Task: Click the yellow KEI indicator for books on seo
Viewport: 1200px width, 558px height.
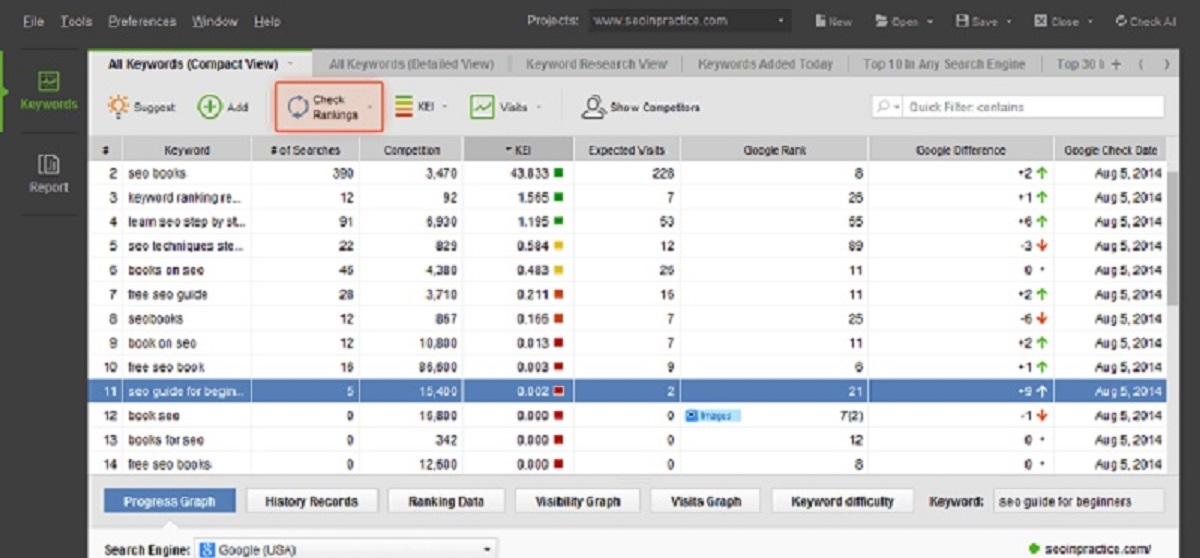Action: 558,270
